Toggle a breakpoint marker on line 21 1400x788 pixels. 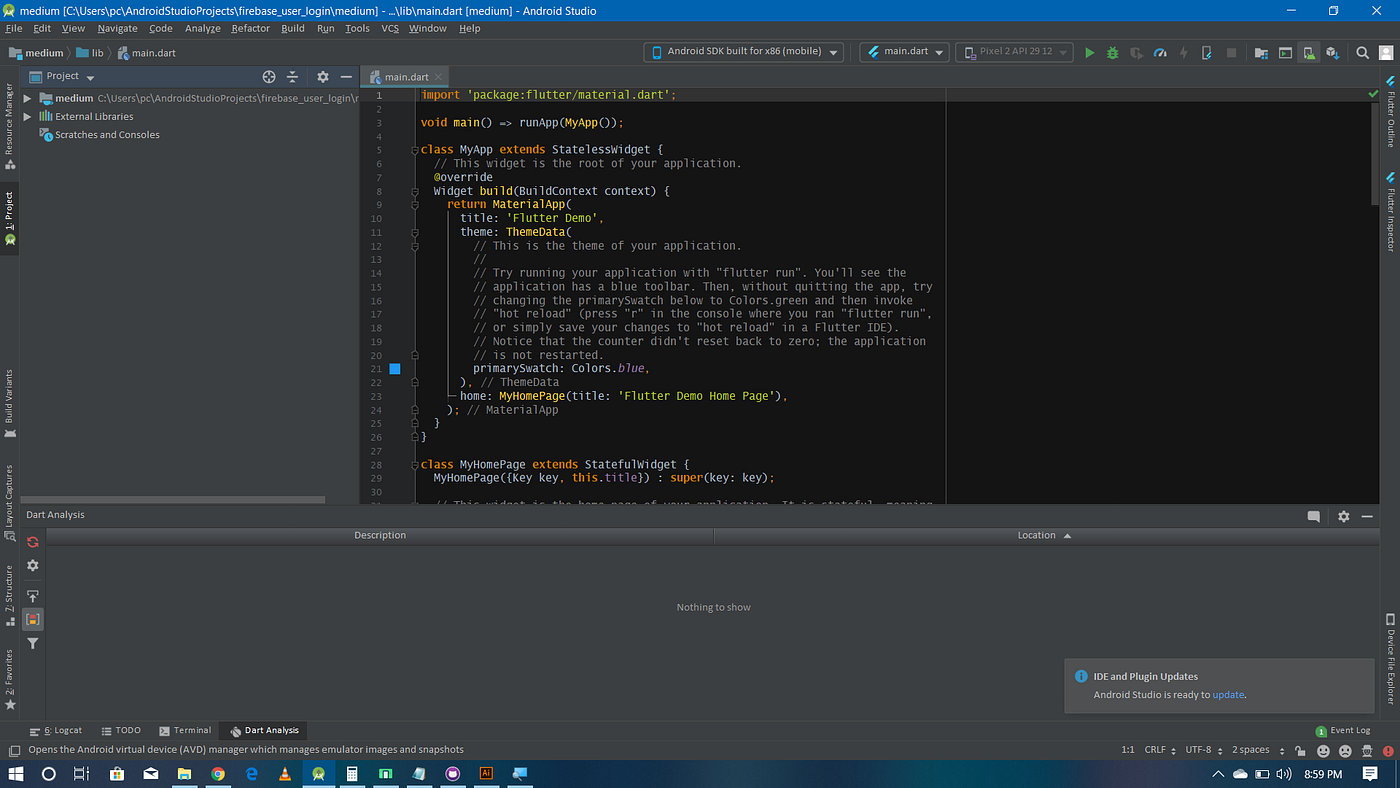pyautogui.click(x=394, y=368)
